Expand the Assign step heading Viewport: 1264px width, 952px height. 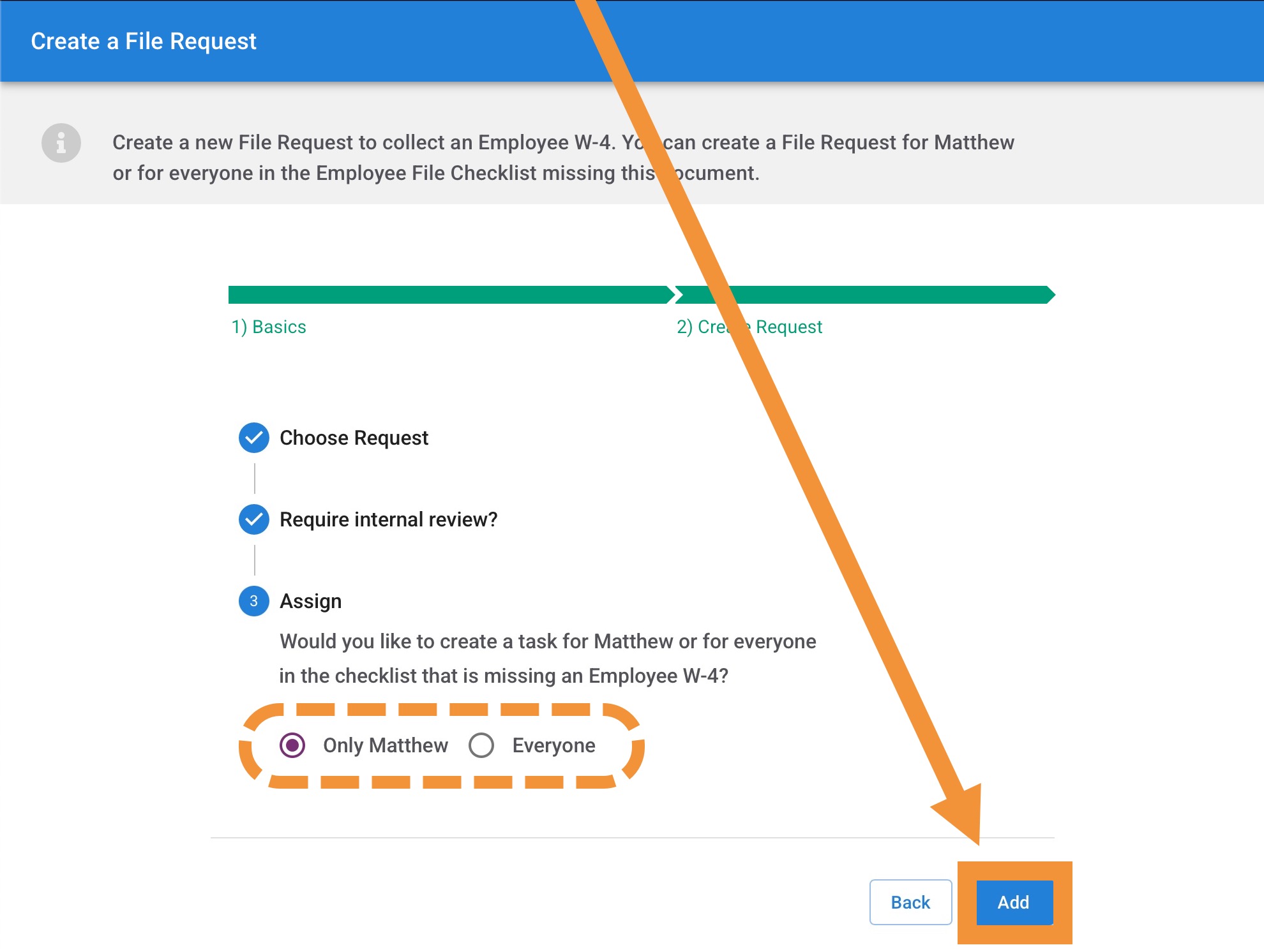[x=311, y=601]
